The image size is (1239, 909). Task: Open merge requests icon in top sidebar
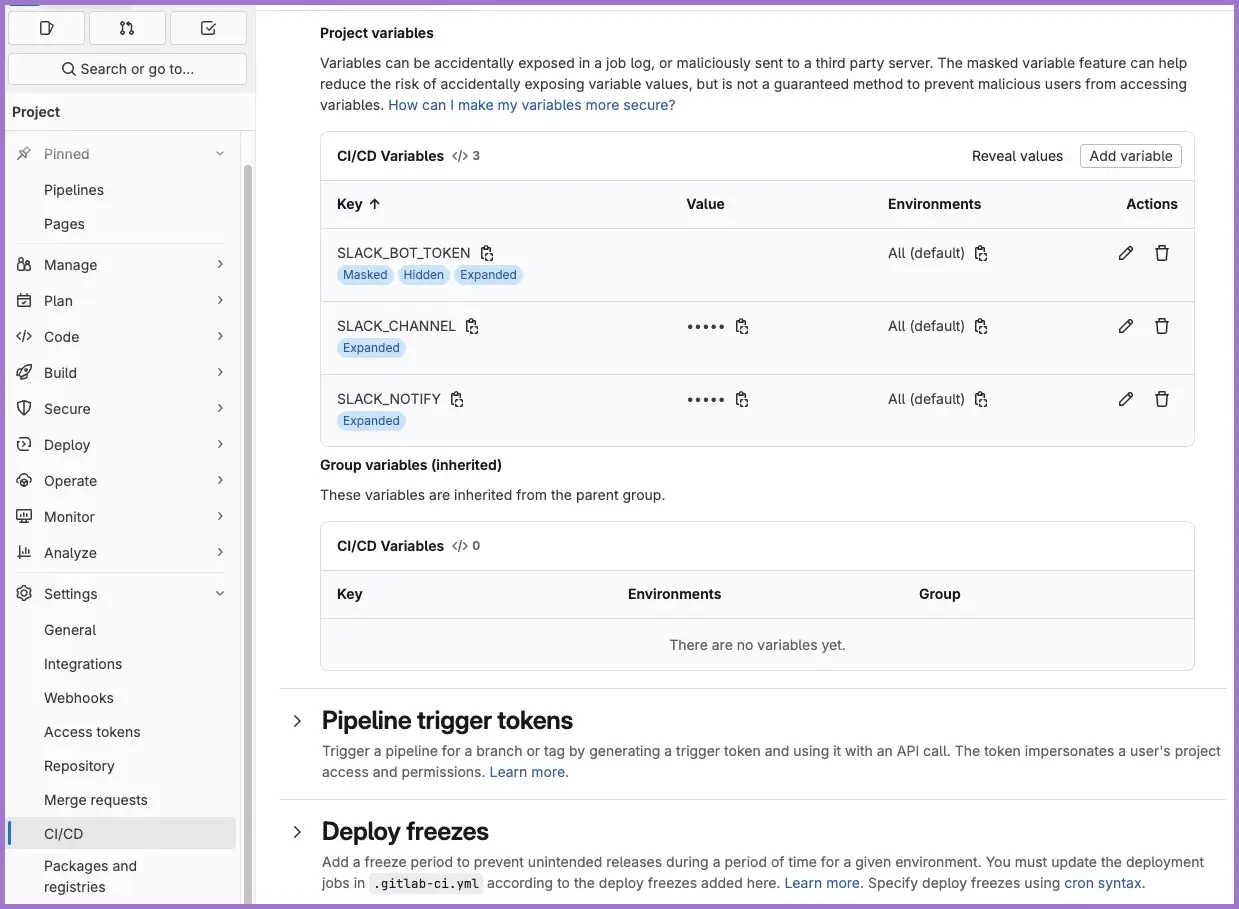127,28
